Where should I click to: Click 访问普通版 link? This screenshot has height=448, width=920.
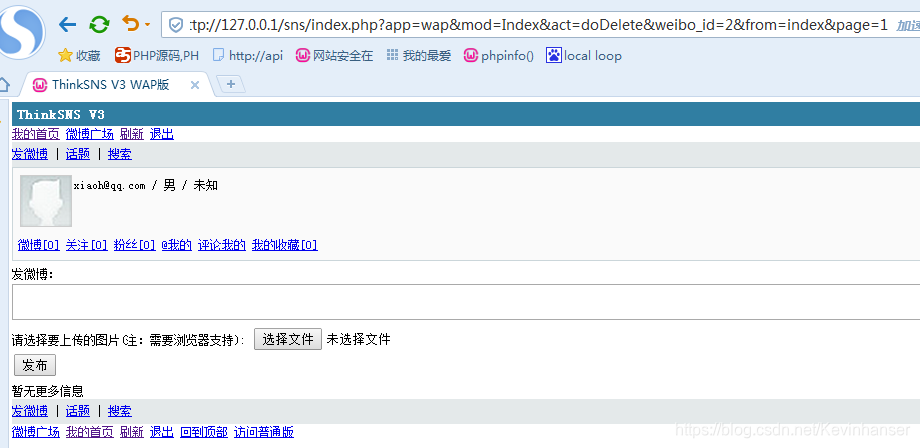coord(263,432)
